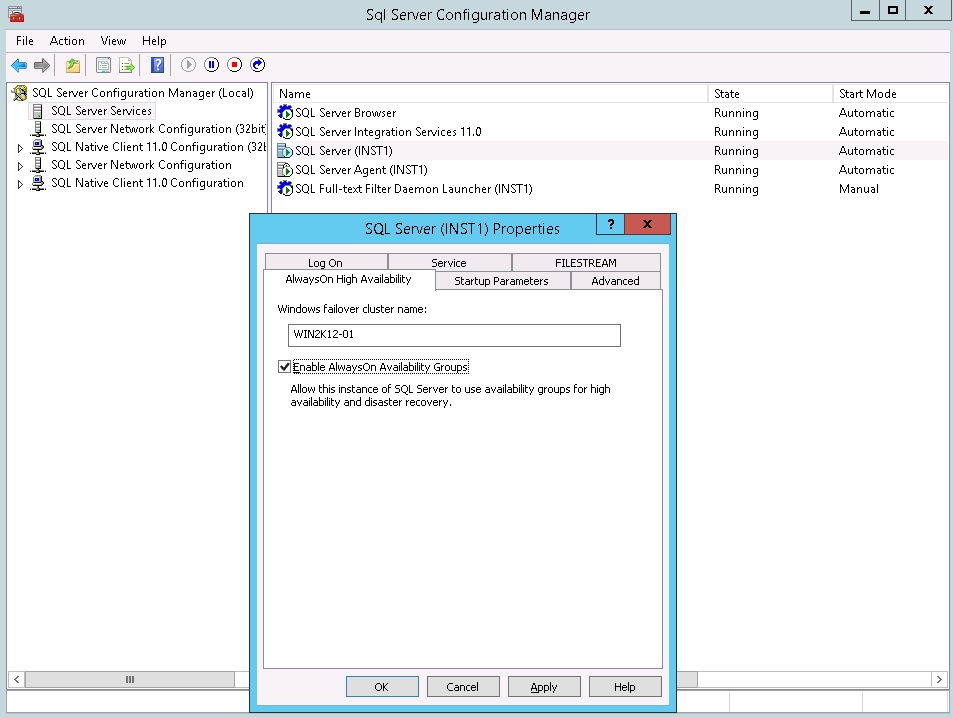This screenshot has height=718, width=953.
Task: Expand the last SQL Native Client 11.0 Configuration node
Action: pyautogui.click(x=20, y=184)
